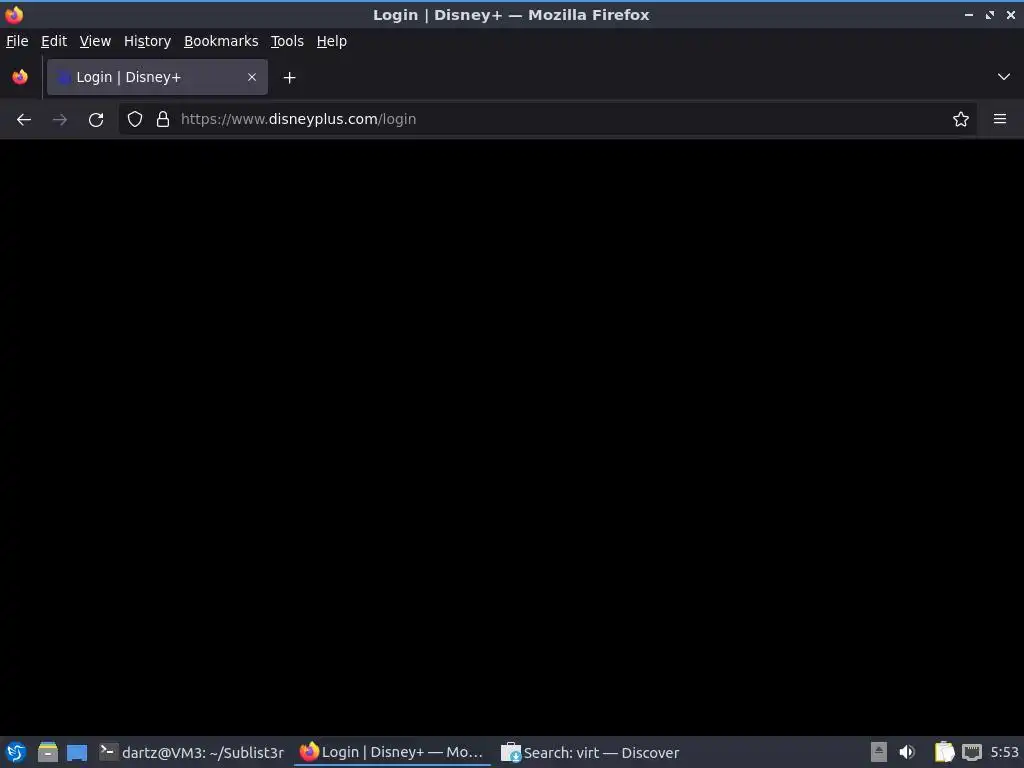Click the Firefox logo in title bar
This screenshot has width=1024, height=768.
(x=14, y=14)
